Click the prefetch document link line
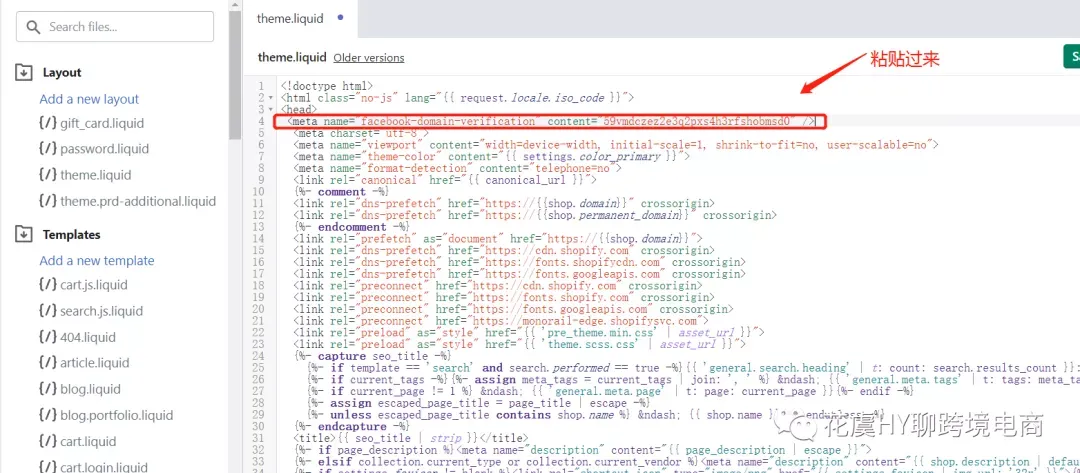The height and width of the screenshot is (473, 1080). [498, 238]
